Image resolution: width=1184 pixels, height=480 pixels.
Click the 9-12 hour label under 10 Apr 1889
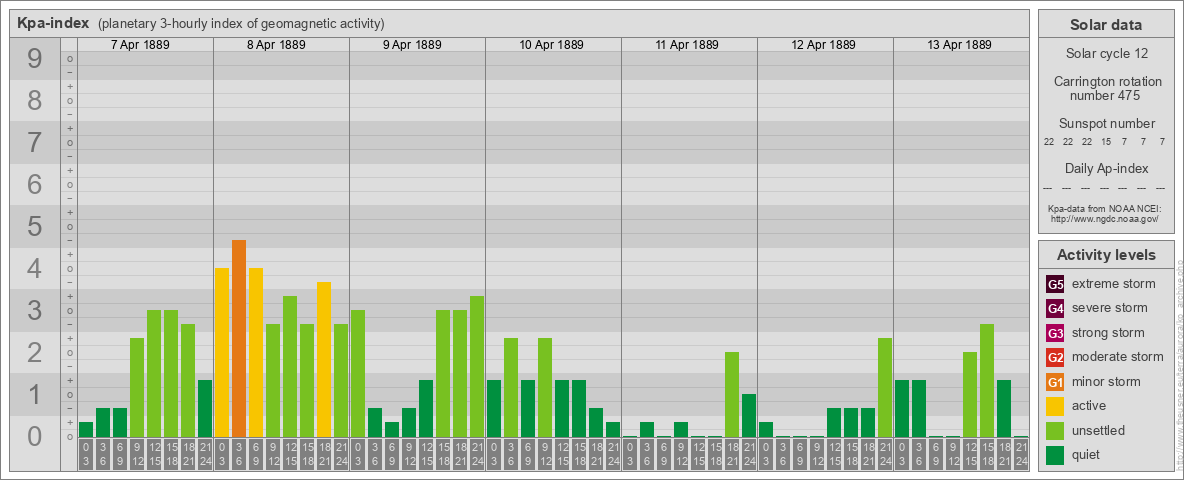[545, 454]
